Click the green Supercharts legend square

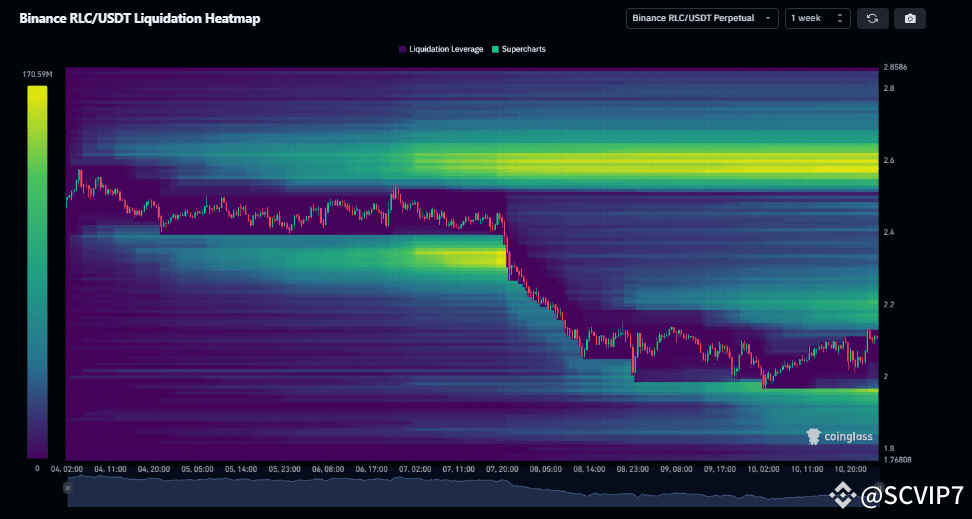pyautogui.click(x=494, y=49)
